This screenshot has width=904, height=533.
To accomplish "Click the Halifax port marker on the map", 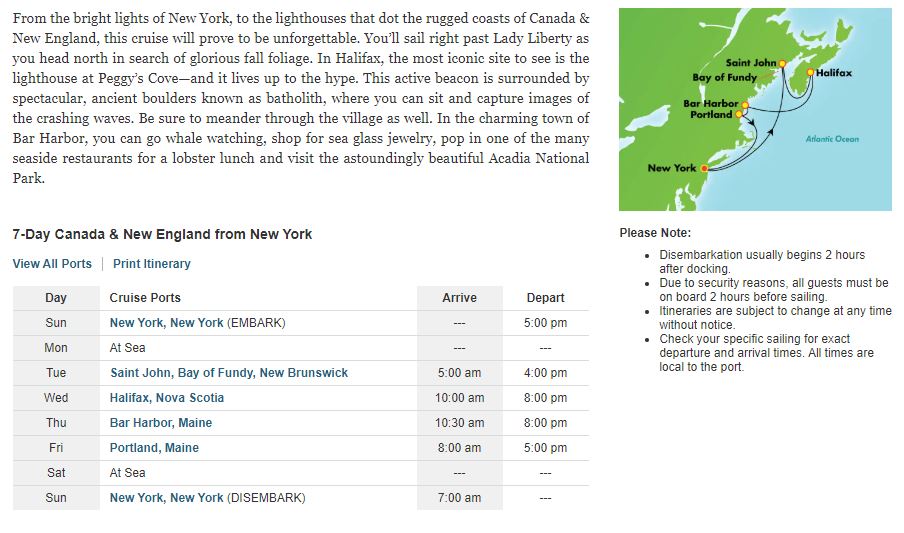I will click(809, 73).
